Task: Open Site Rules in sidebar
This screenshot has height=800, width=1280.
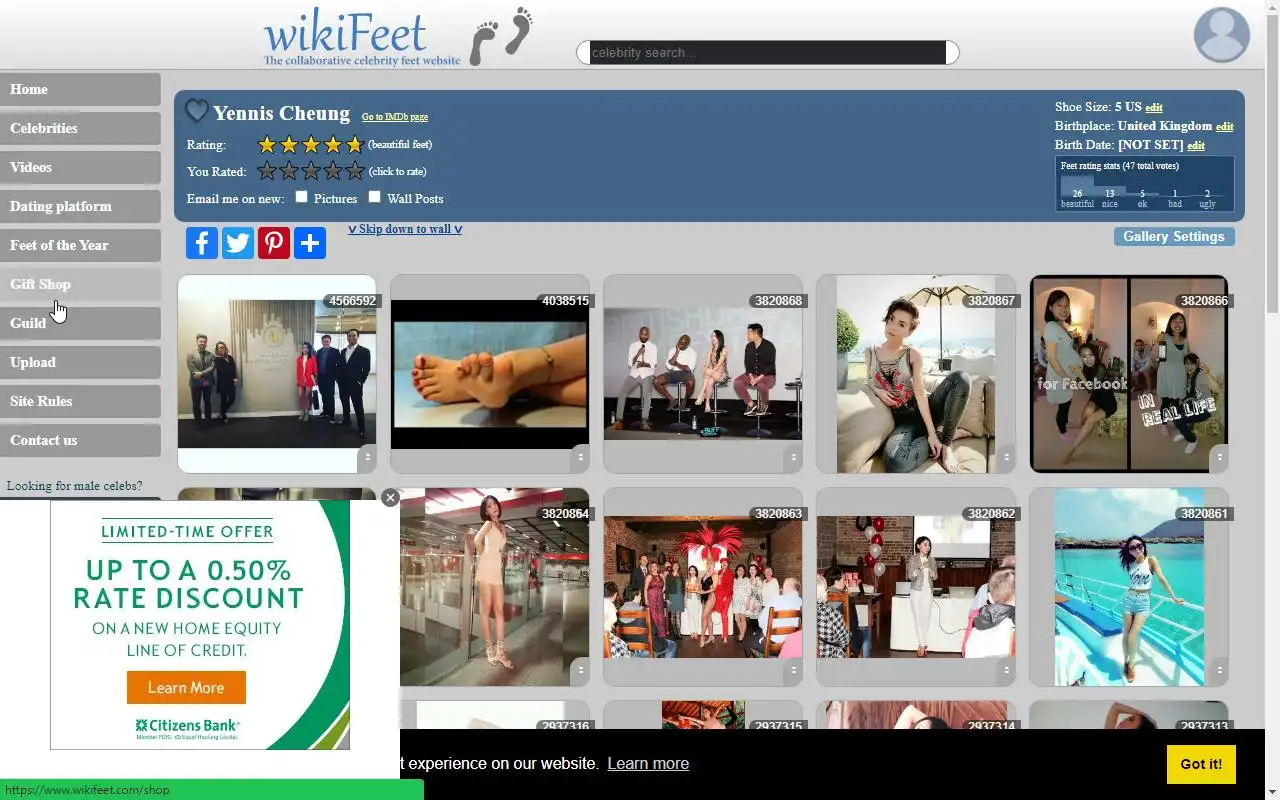Action: click(80, 401)
